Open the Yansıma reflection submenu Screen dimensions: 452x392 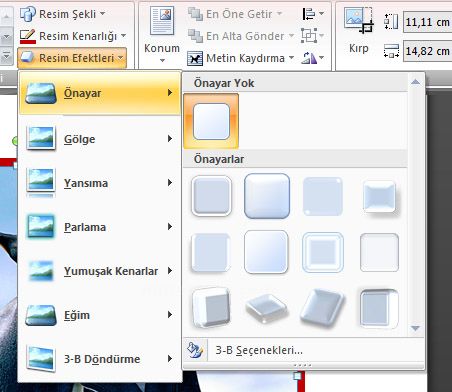click(100, 183)
